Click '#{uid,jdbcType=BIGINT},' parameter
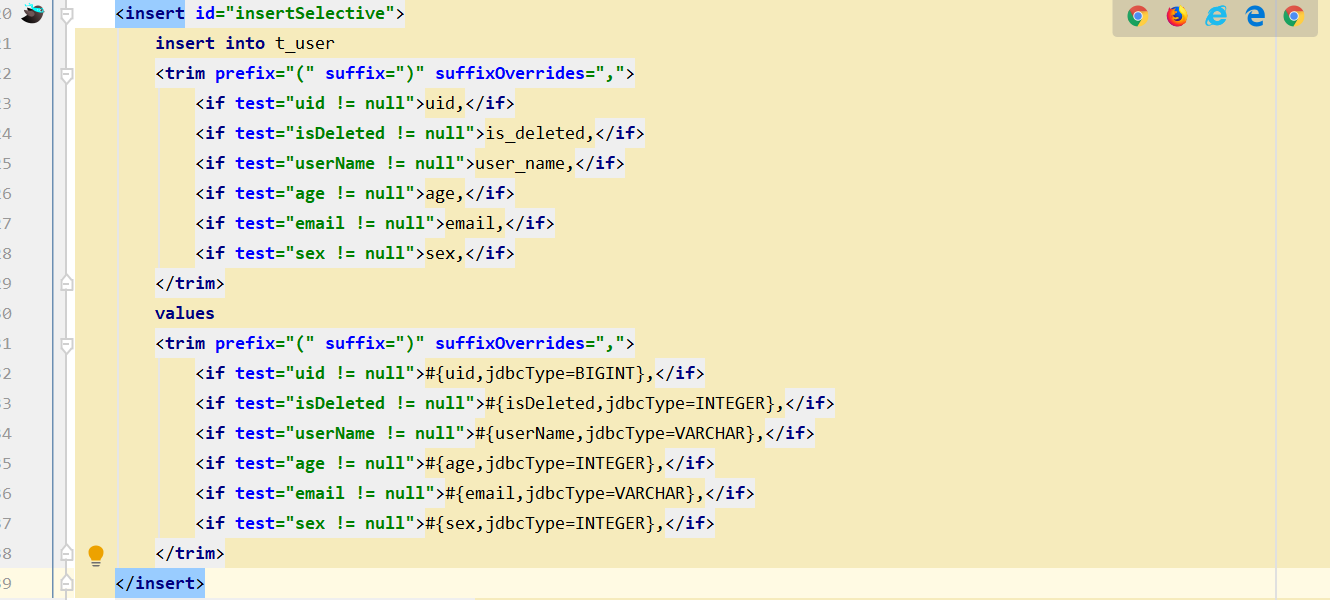The image size is (1330, 600). [x=540, y=373]
